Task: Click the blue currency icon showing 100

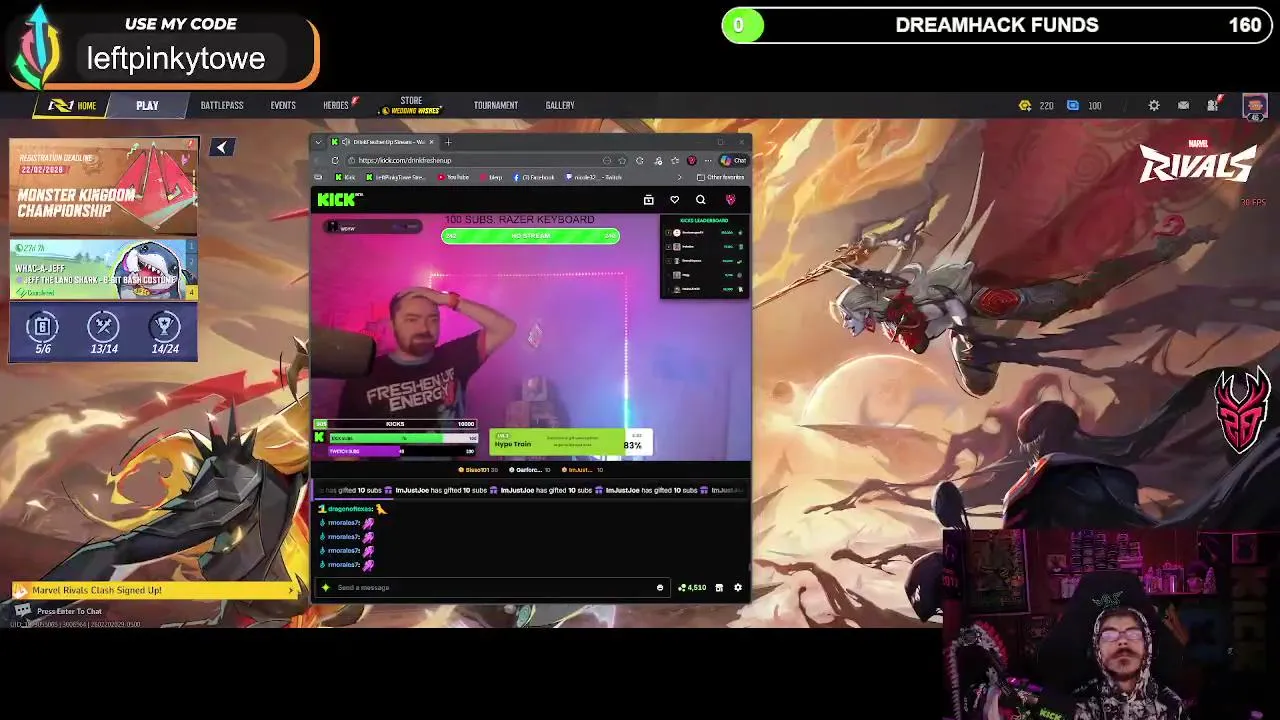Action: tap(1073, 105)
